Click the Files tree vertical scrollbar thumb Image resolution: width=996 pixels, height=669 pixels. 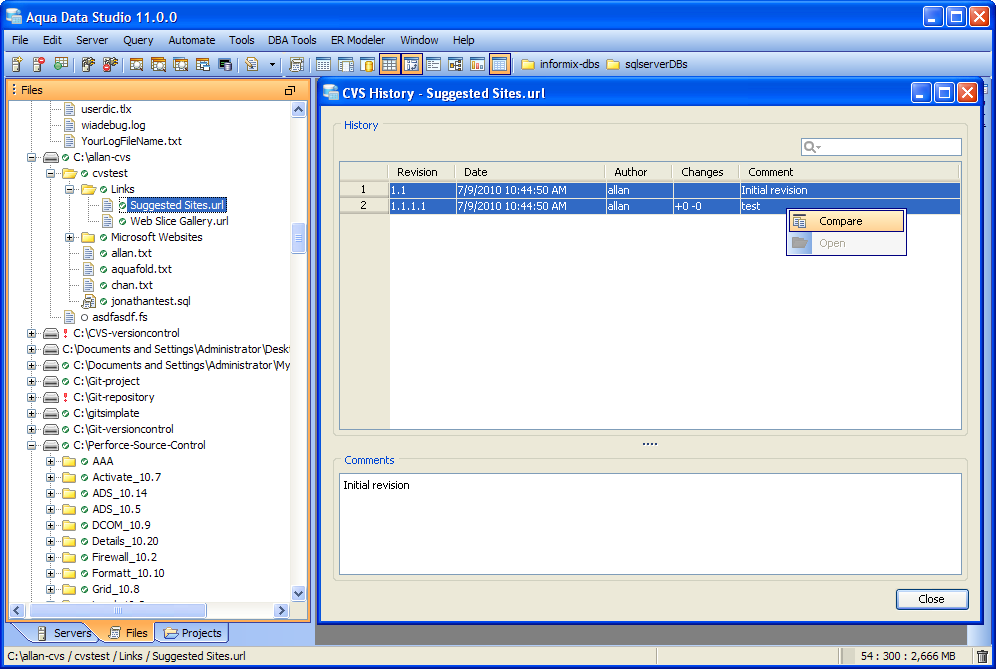click(x=299, y=238)
